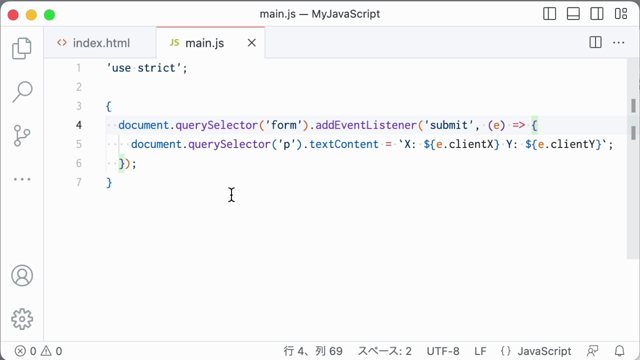
Task: Open notifications bell
Action: point(620,351)
